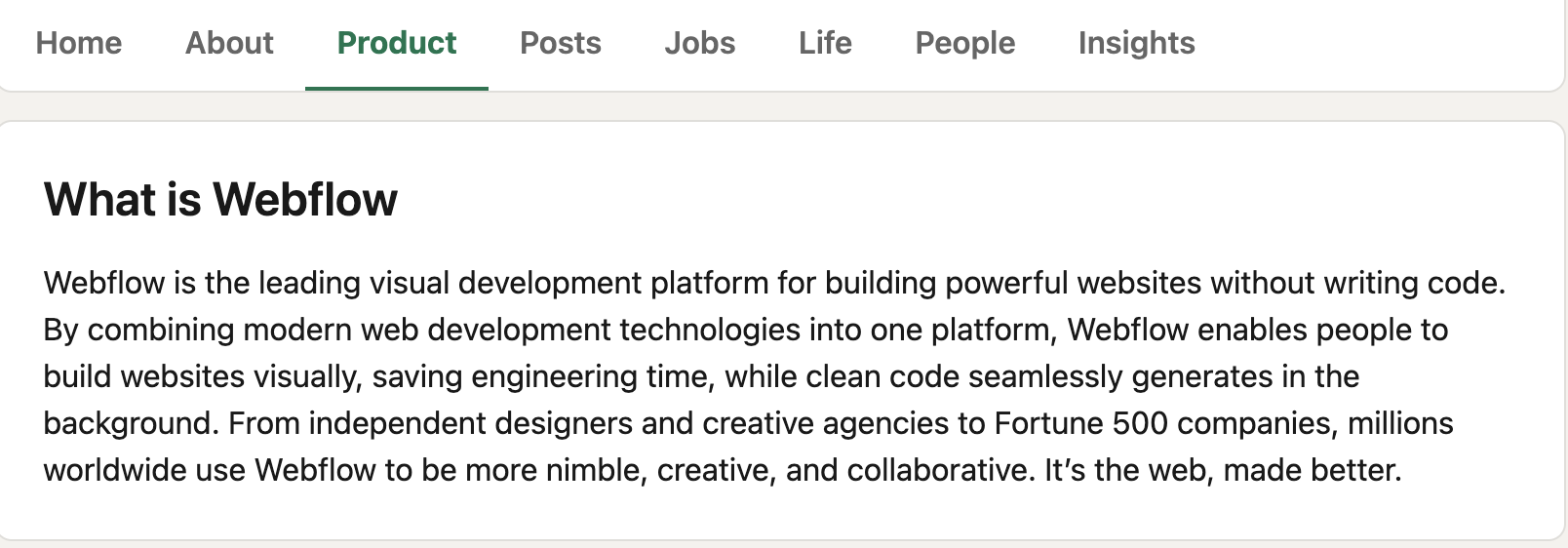Click the "What is Webflow" heading

220,200
